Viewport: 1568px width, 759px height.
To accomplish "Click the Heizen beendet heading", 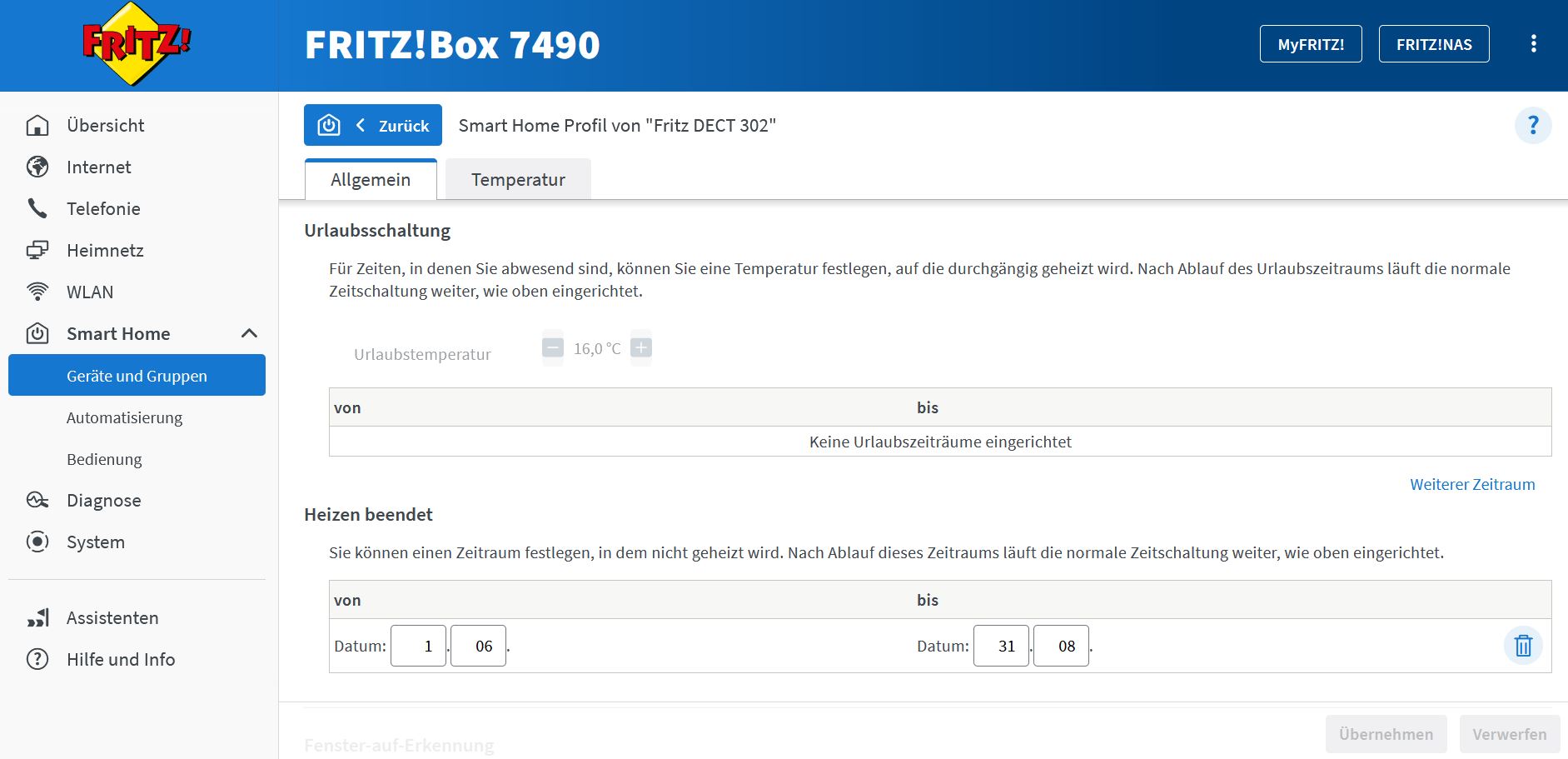I will [368, 515].
